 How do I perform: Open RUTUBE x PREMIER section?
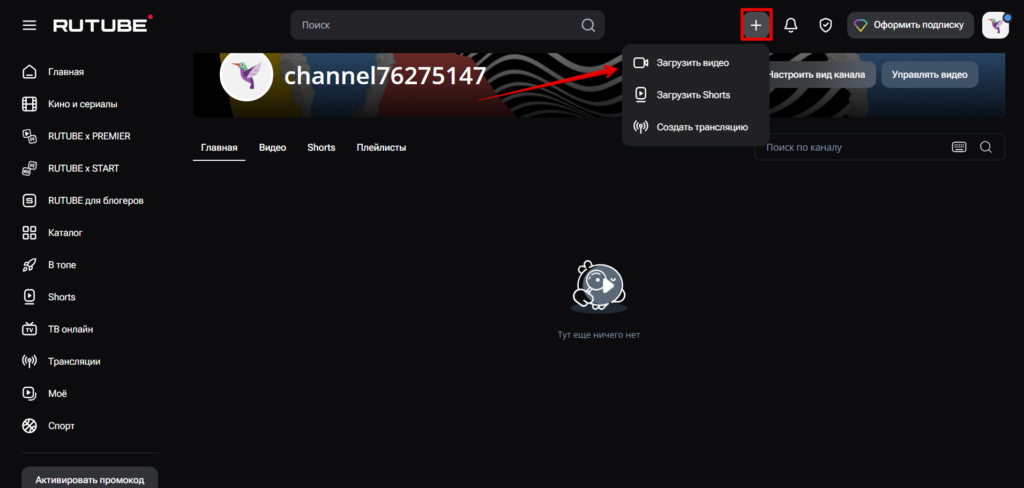(x=89, y=136)
